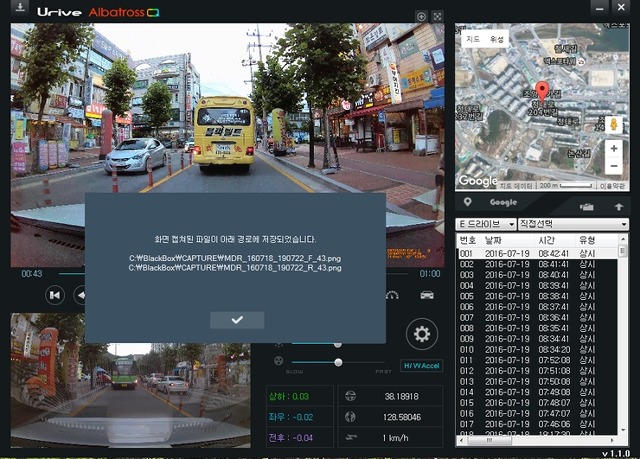Select recording 002 at 08:41:41
The width and height of the screenshot is (640, 459).
(537, 264)
